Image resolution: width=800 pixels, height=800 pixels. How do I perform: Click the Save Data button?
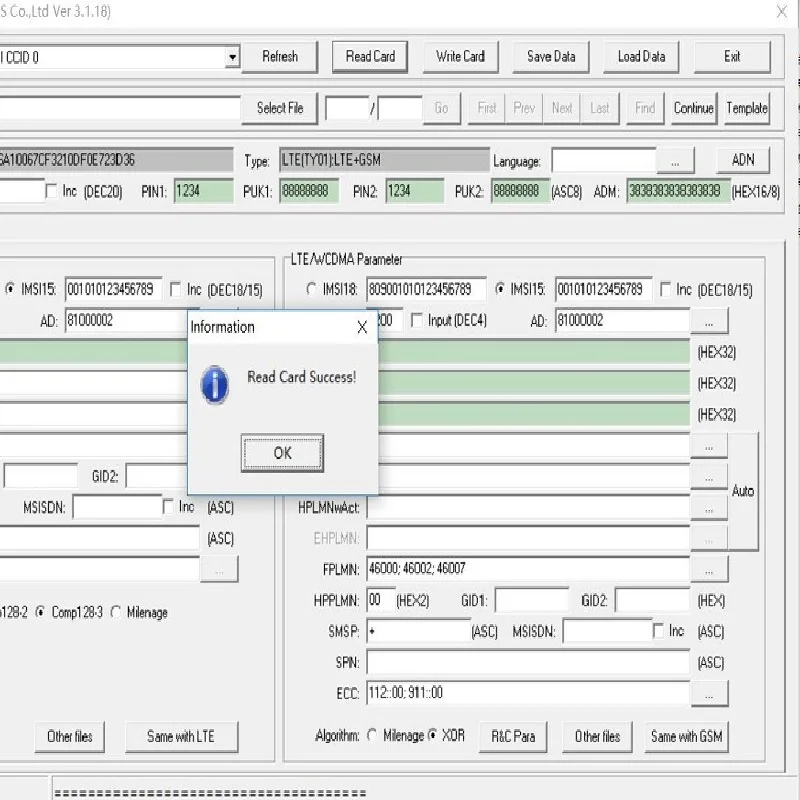[x=551, y=57]
